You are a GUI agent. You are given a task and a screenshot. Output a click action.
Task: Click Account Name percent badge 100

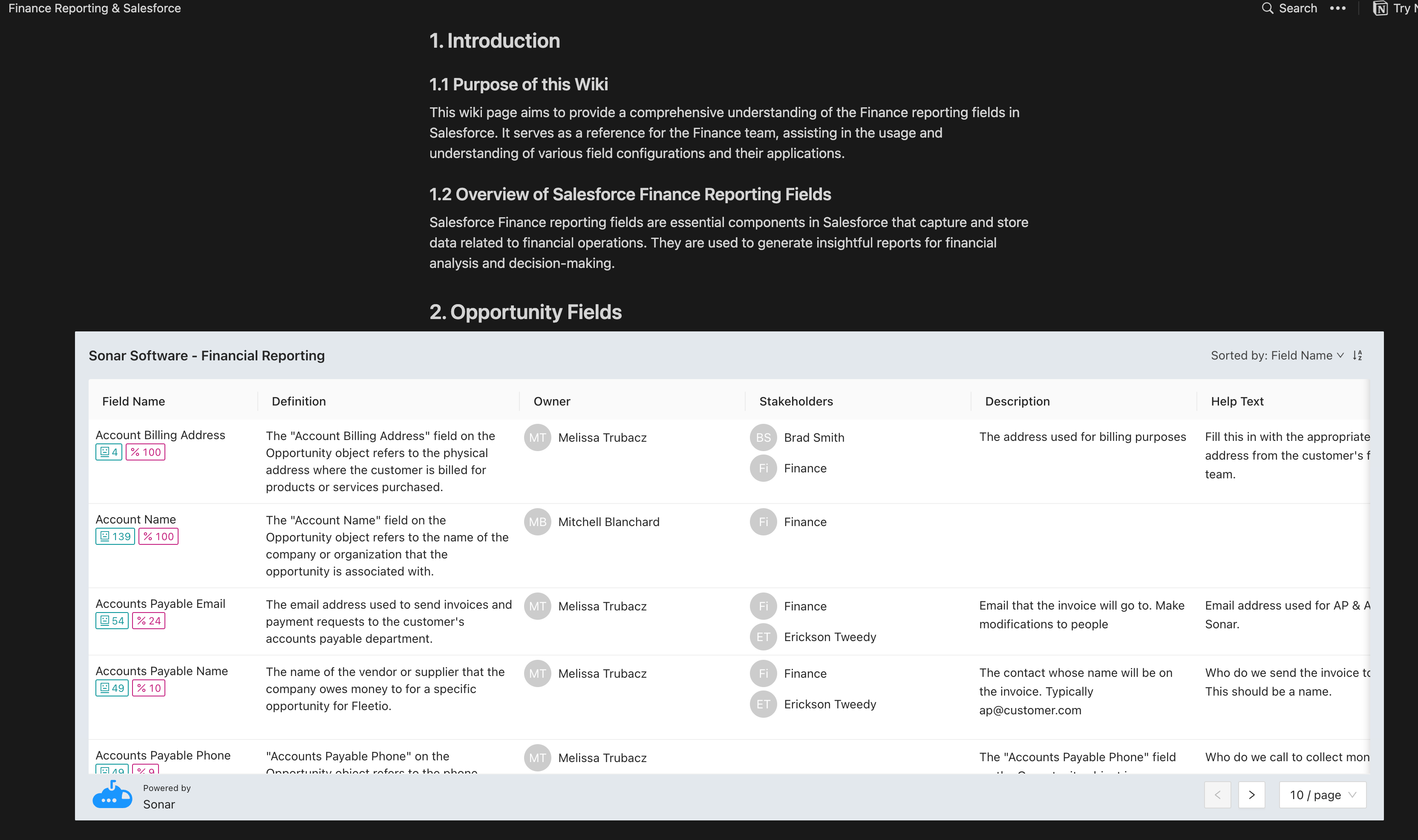[x=159, y=537]
